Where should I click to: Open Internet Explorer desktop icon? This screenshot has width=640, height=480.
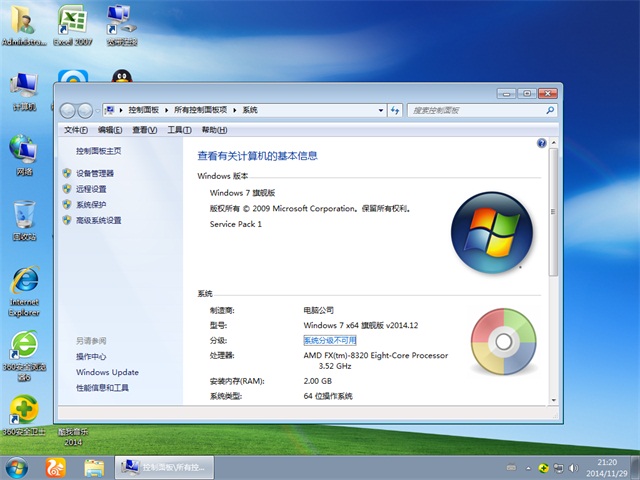(x=24, y=285)
